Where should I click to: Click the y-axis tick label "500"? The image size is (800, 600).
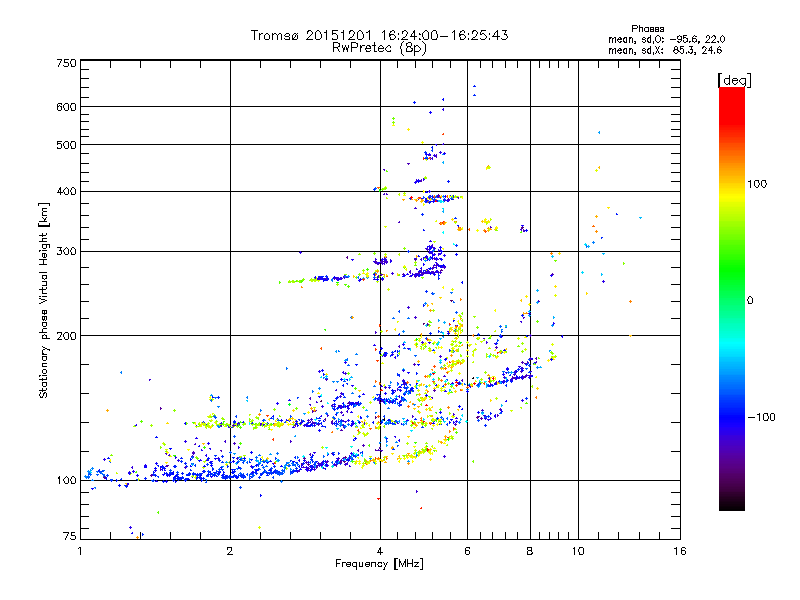pyautogui.click(x=67, y=145)
